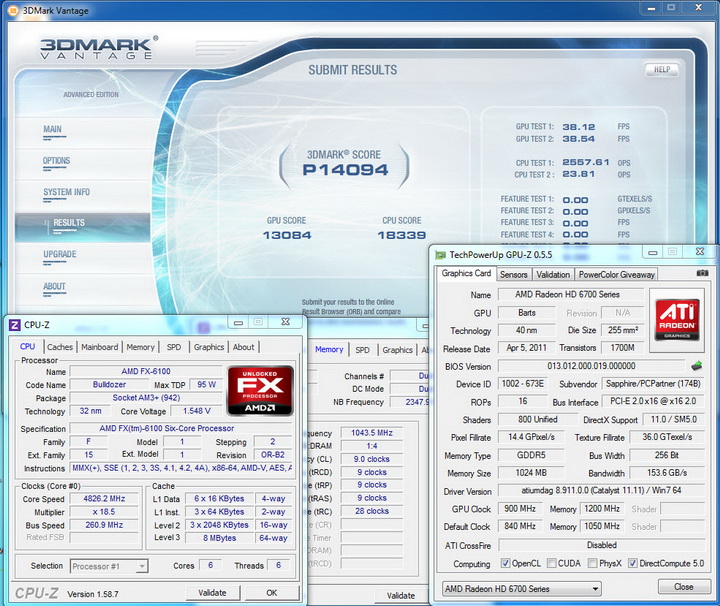Click the CPU-Z title bar Z icon
The height and width of the screenshot is (606, 720).
coord(15,325)
